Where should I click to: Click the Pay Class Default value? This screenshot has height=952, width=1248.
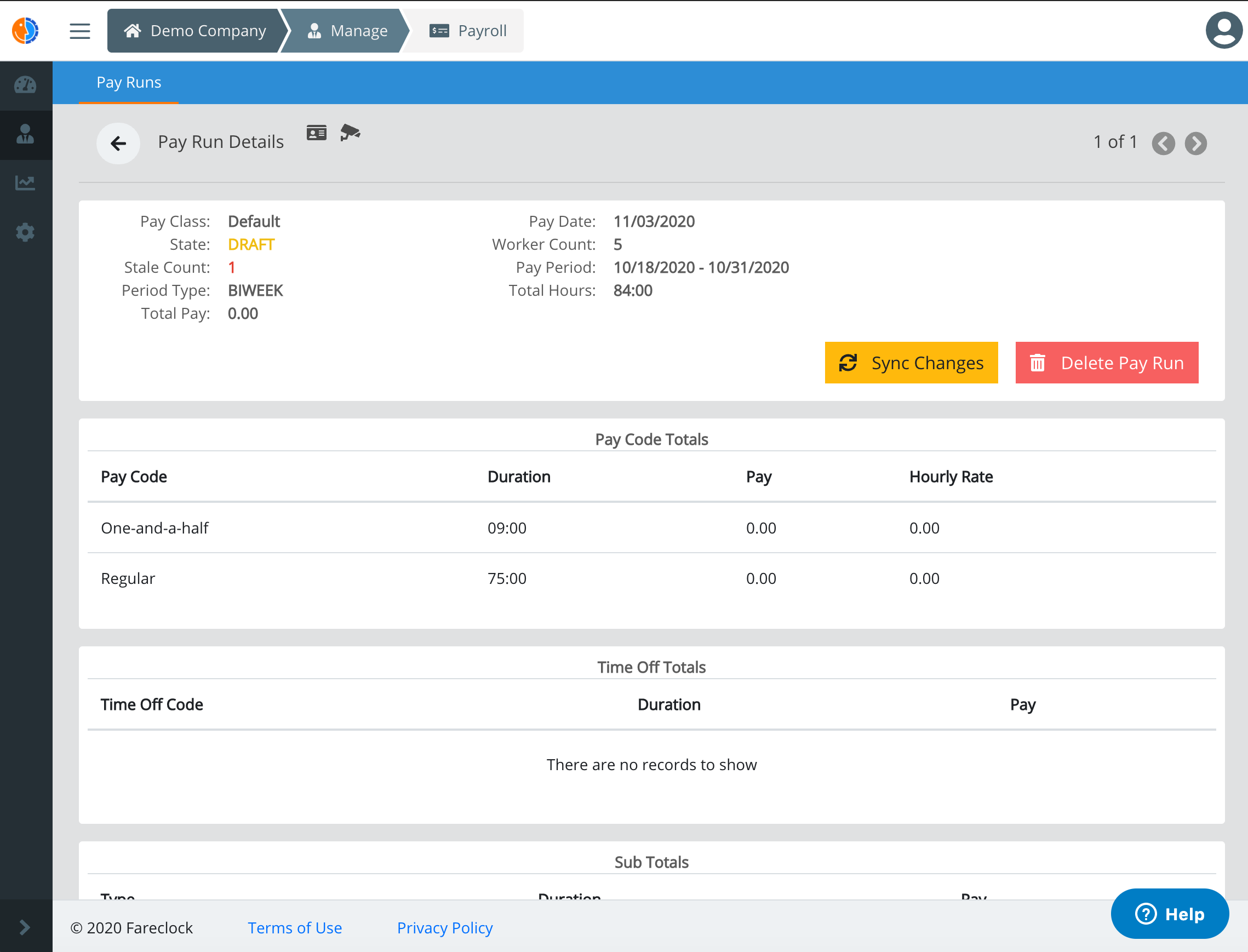coord(253,221)
